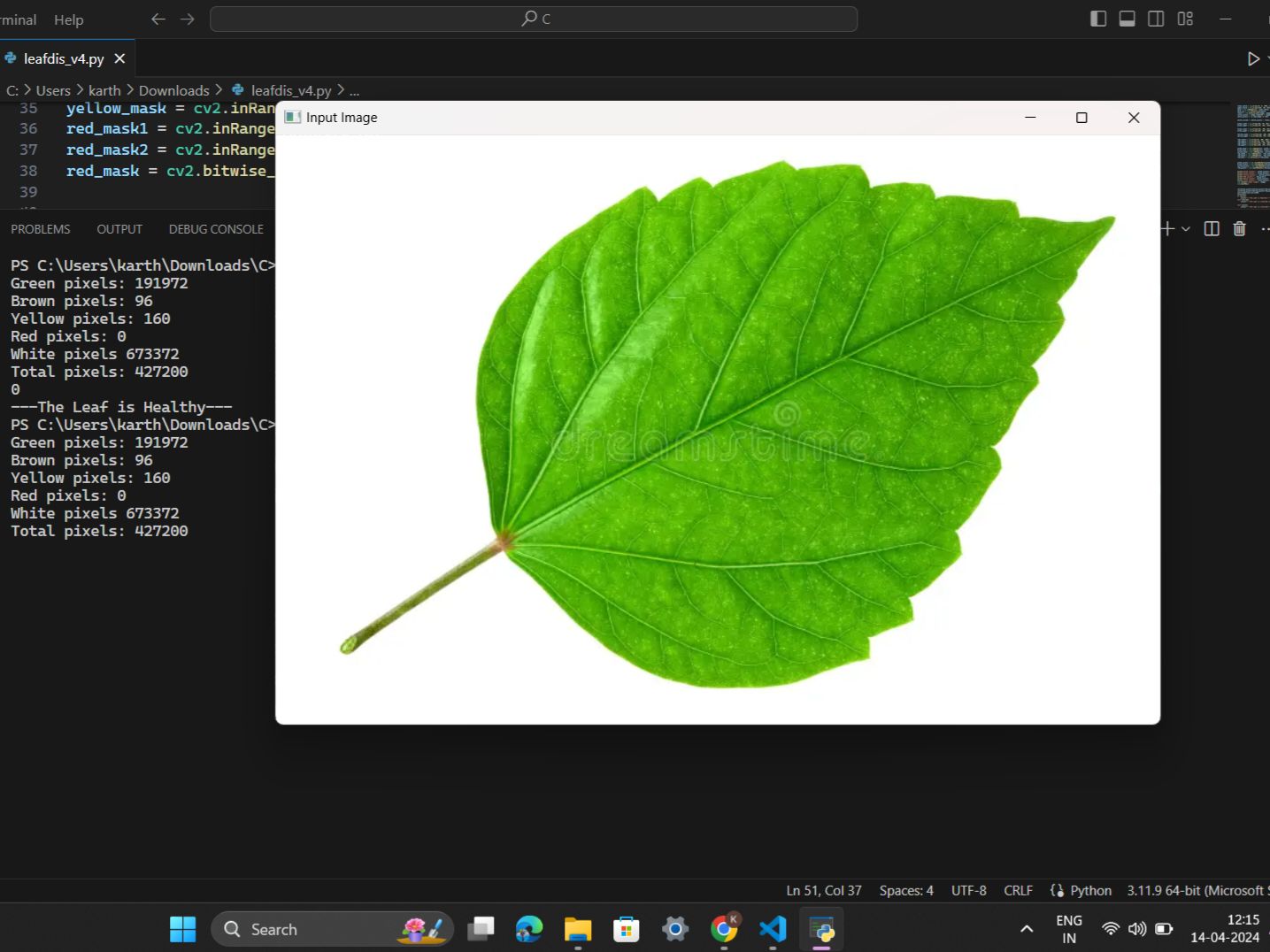
Task: Switch line ending from CRLF
Action: [x=1018, y=890]
